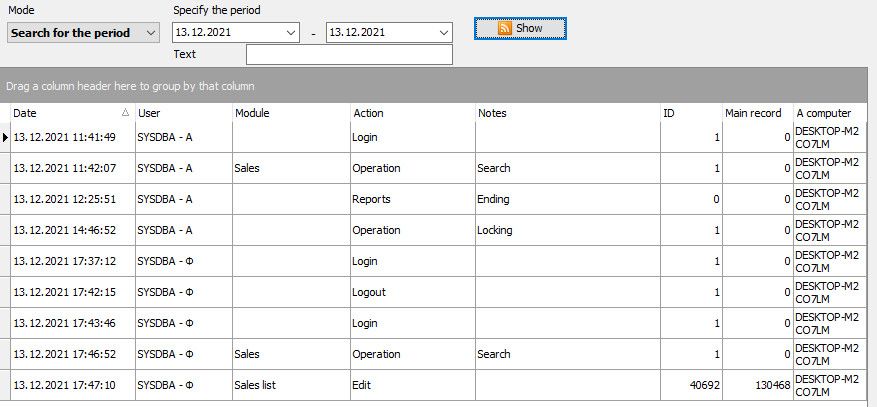Click the Module column header
Image resolution: width=877 pixels, height=407 pixels.
point(290,113)
